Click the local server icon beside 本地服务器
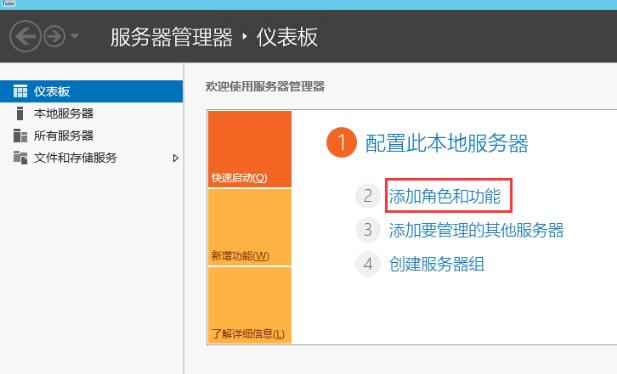 [x=20, y=113]
